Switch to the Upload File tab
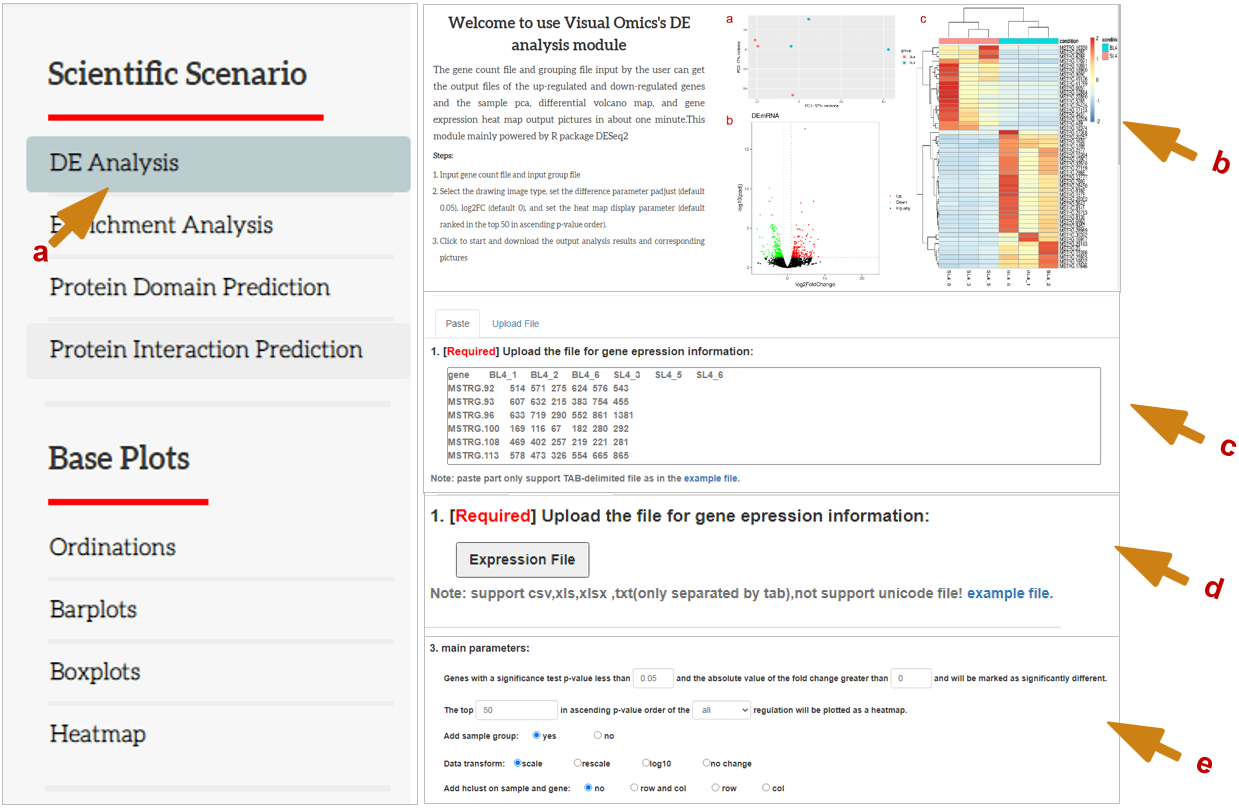This screenshot has height=809, width=1239. [515, 324]
